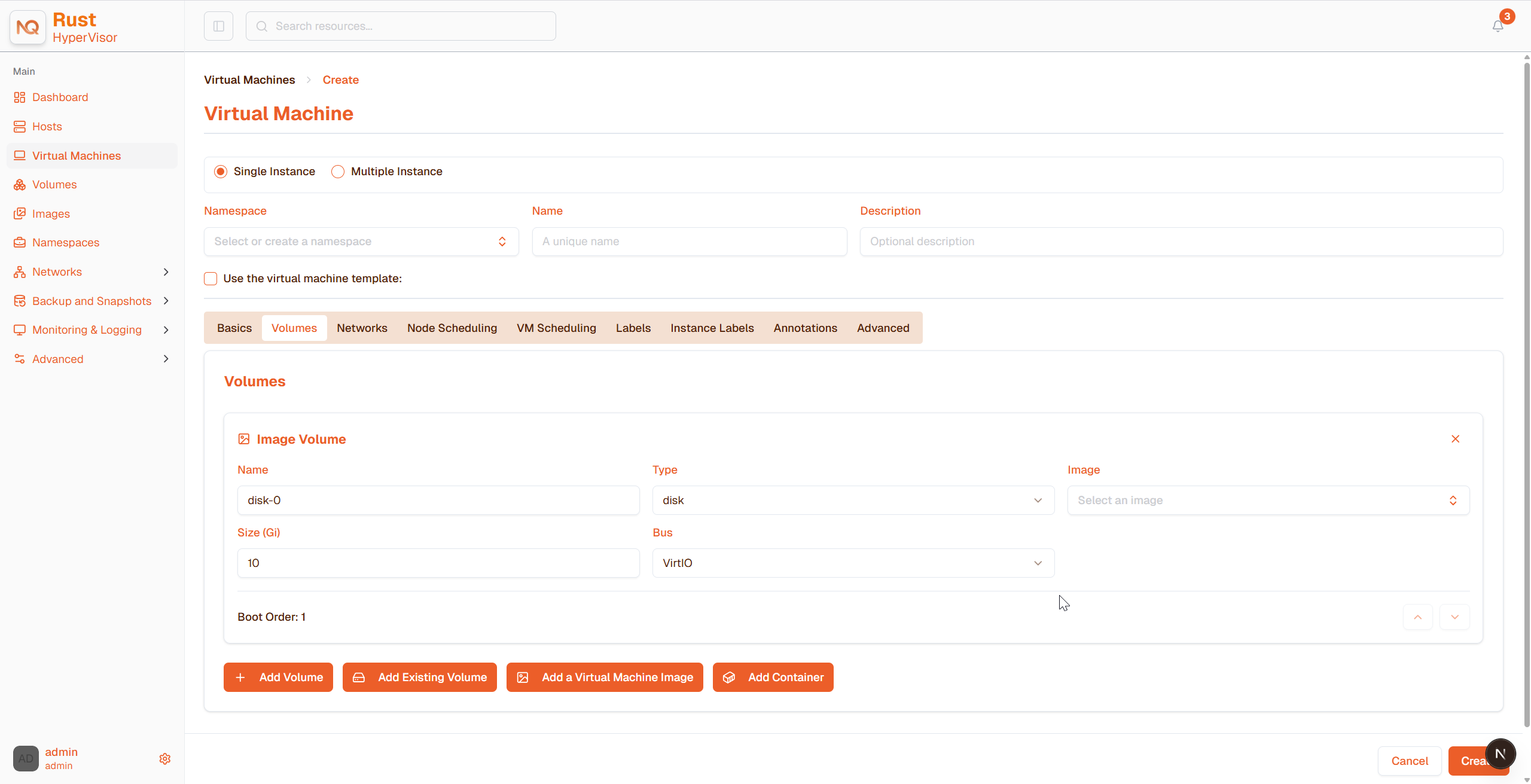This screenshot has height=784, width=1531.
Task: Switch to the VM Scheduling tab
Action: pyautogui.click(x=556, y=328)
